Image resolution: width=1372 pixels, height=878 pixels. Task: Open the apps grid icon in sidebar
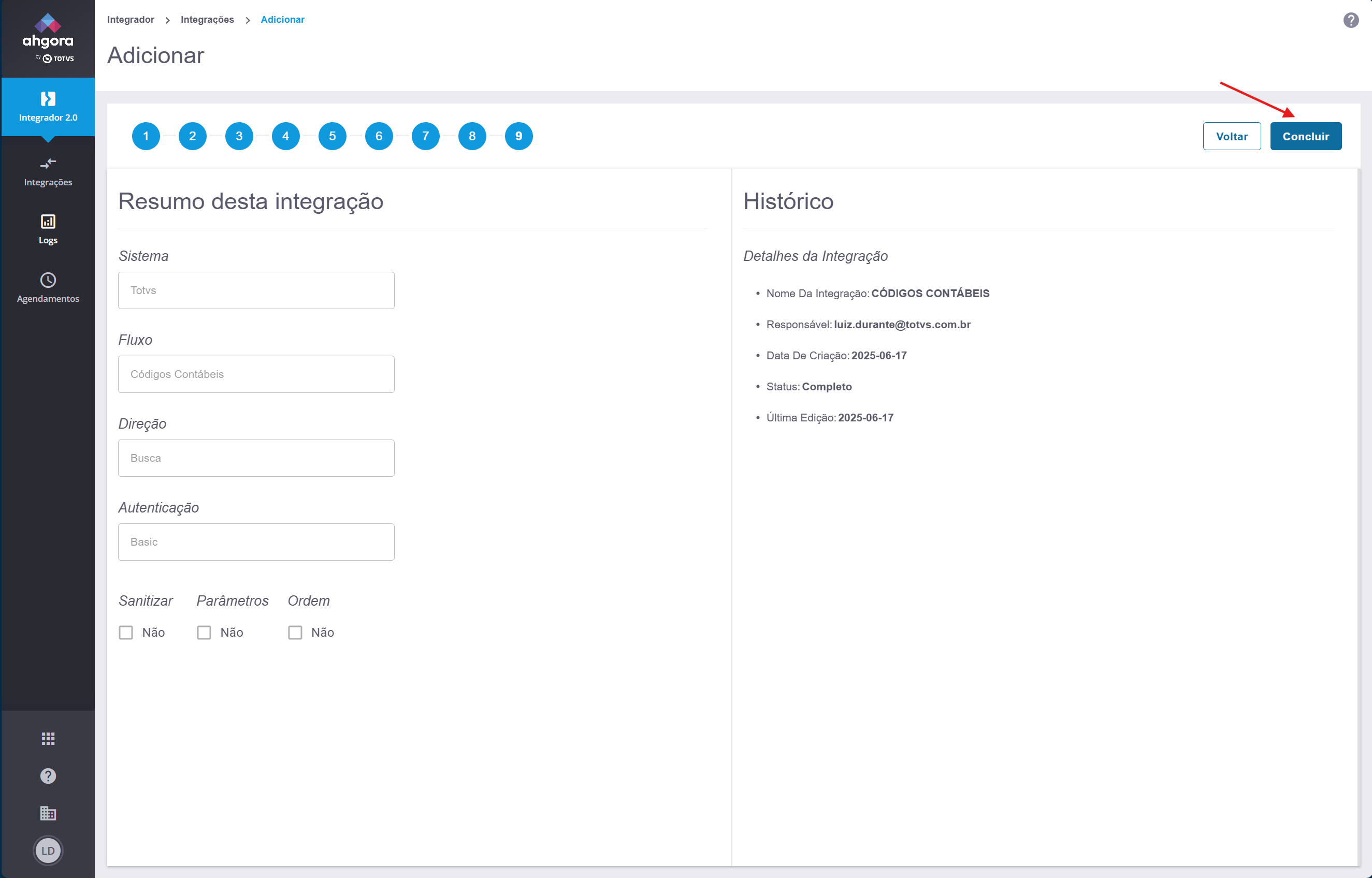click(48, 739)
